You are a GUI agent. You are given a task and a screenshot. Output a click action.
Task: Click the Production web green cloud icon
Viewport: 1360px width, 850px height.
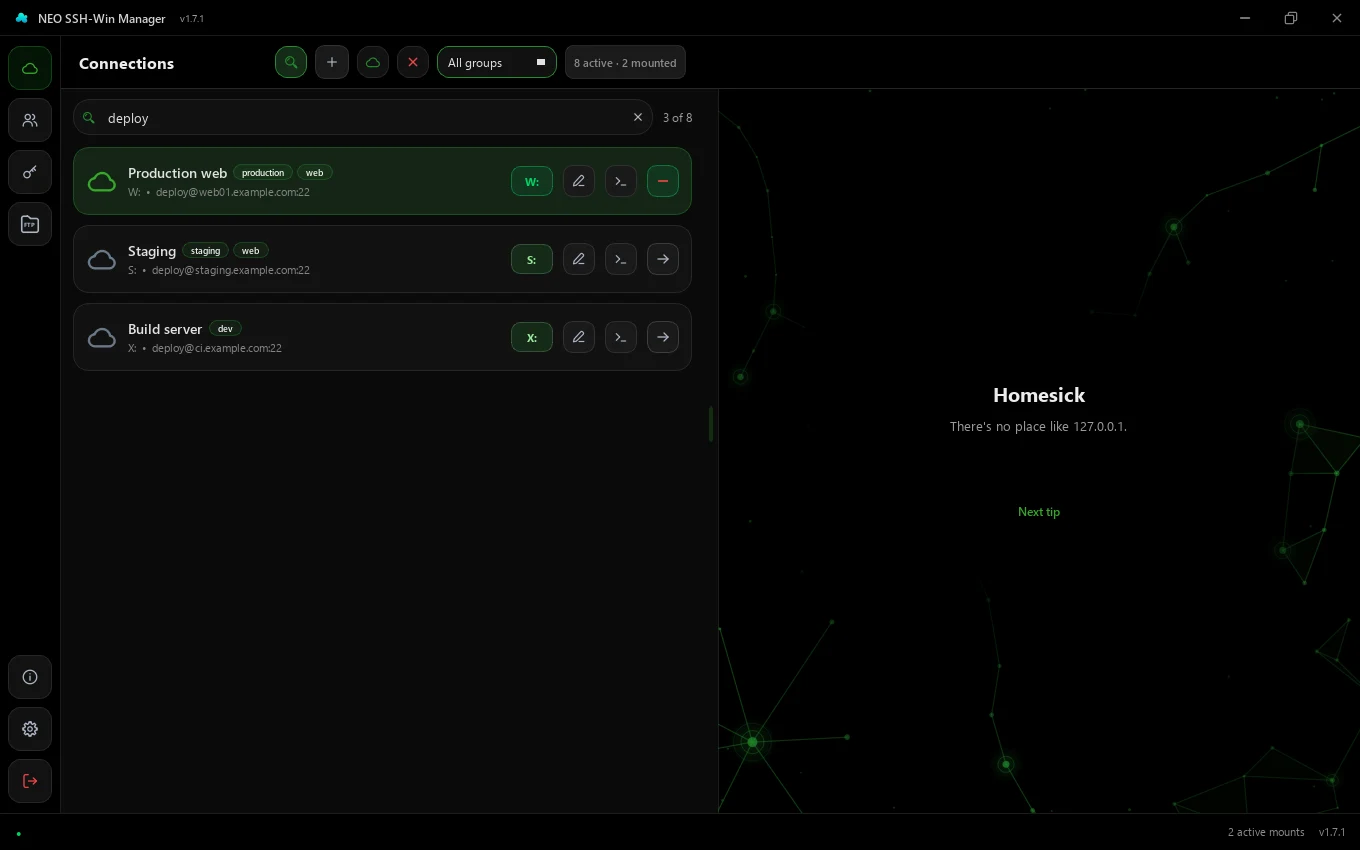tap(102, 181)
